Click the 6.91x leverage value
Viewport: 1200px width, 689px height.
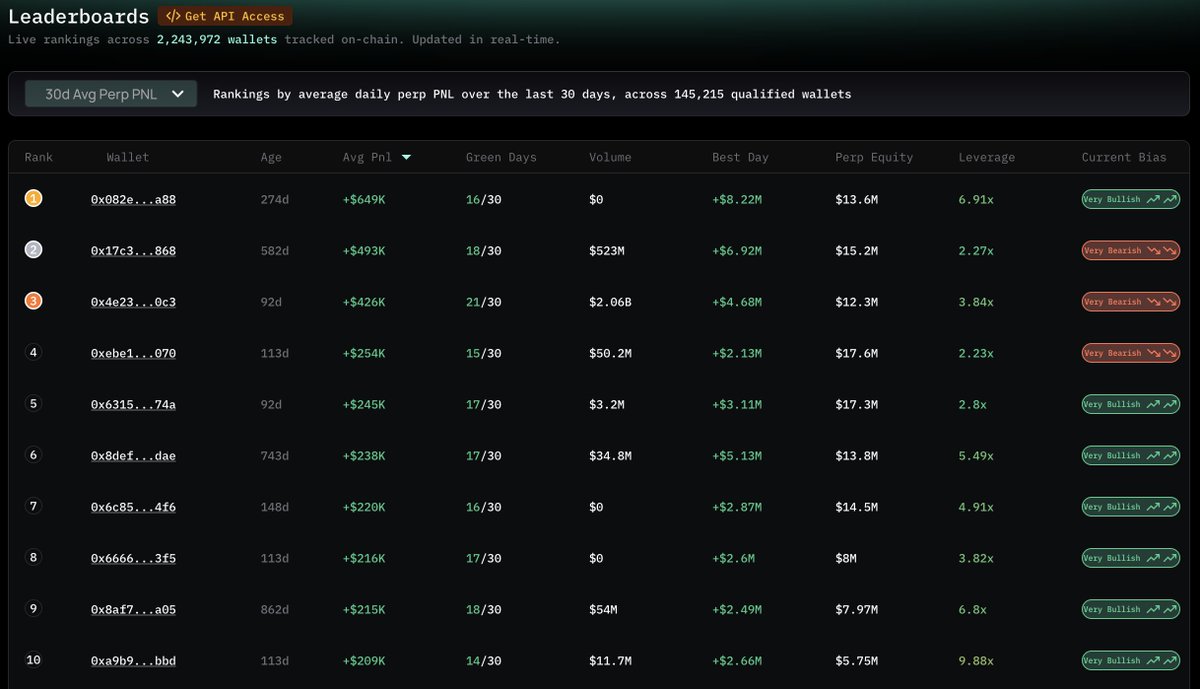pos(976,200)
